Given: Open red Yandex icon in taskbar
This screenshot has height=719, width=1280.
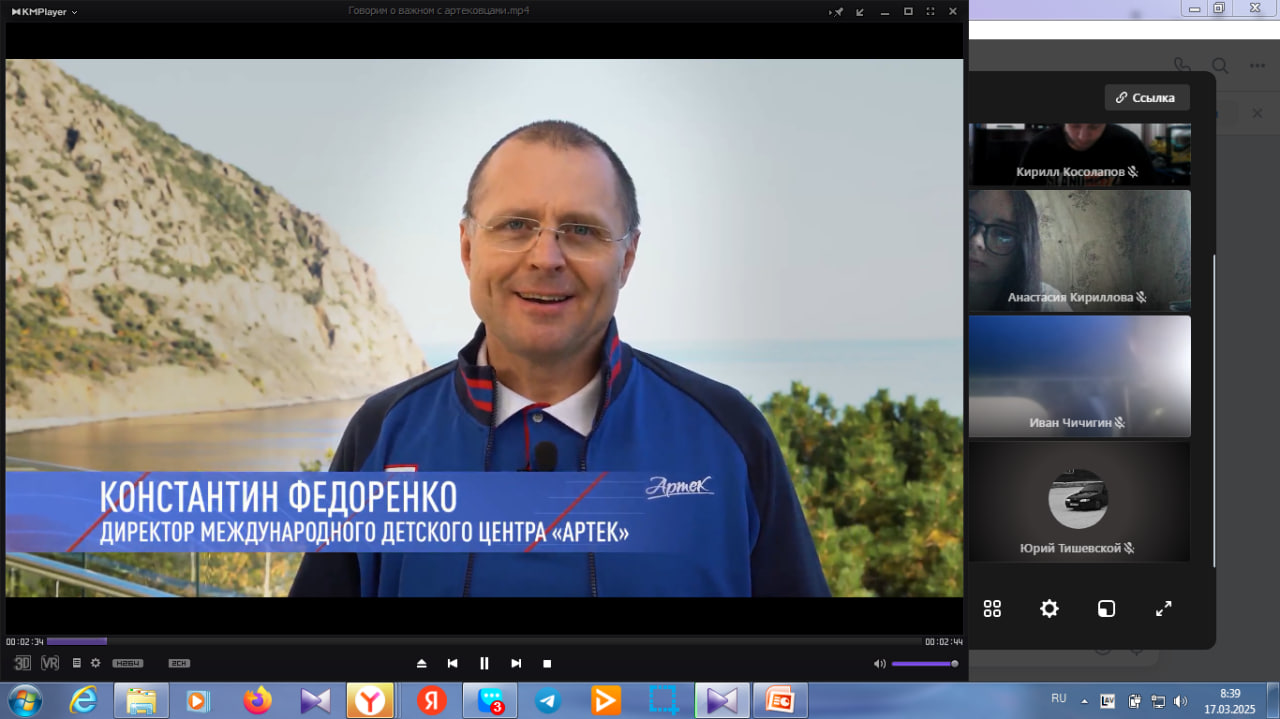Looking at the screenshot, I should [432, 701].
